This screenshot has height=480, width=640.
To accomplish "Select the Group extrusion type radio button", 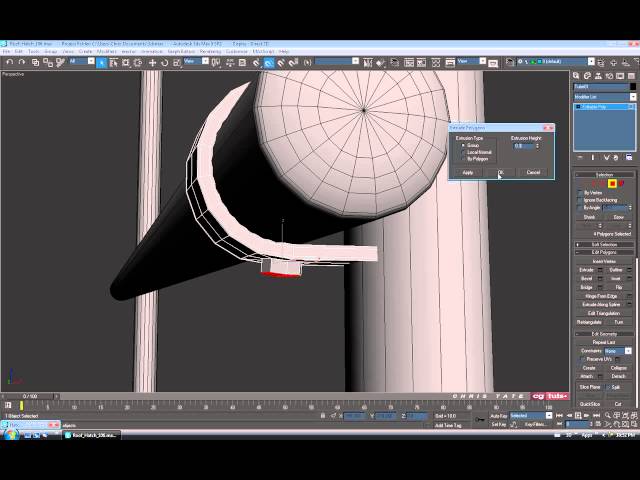I will [x=463, y=146].
